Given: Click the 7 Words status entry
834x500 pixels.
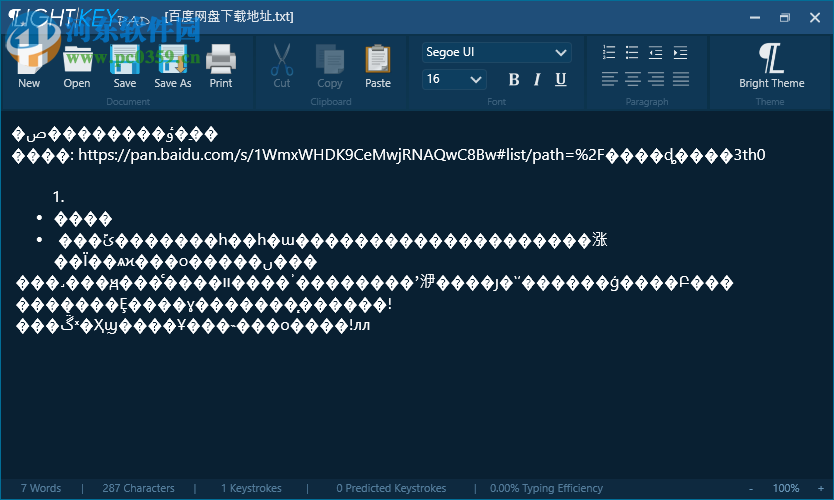Looking at the screenshot, I should pos(41,488).
